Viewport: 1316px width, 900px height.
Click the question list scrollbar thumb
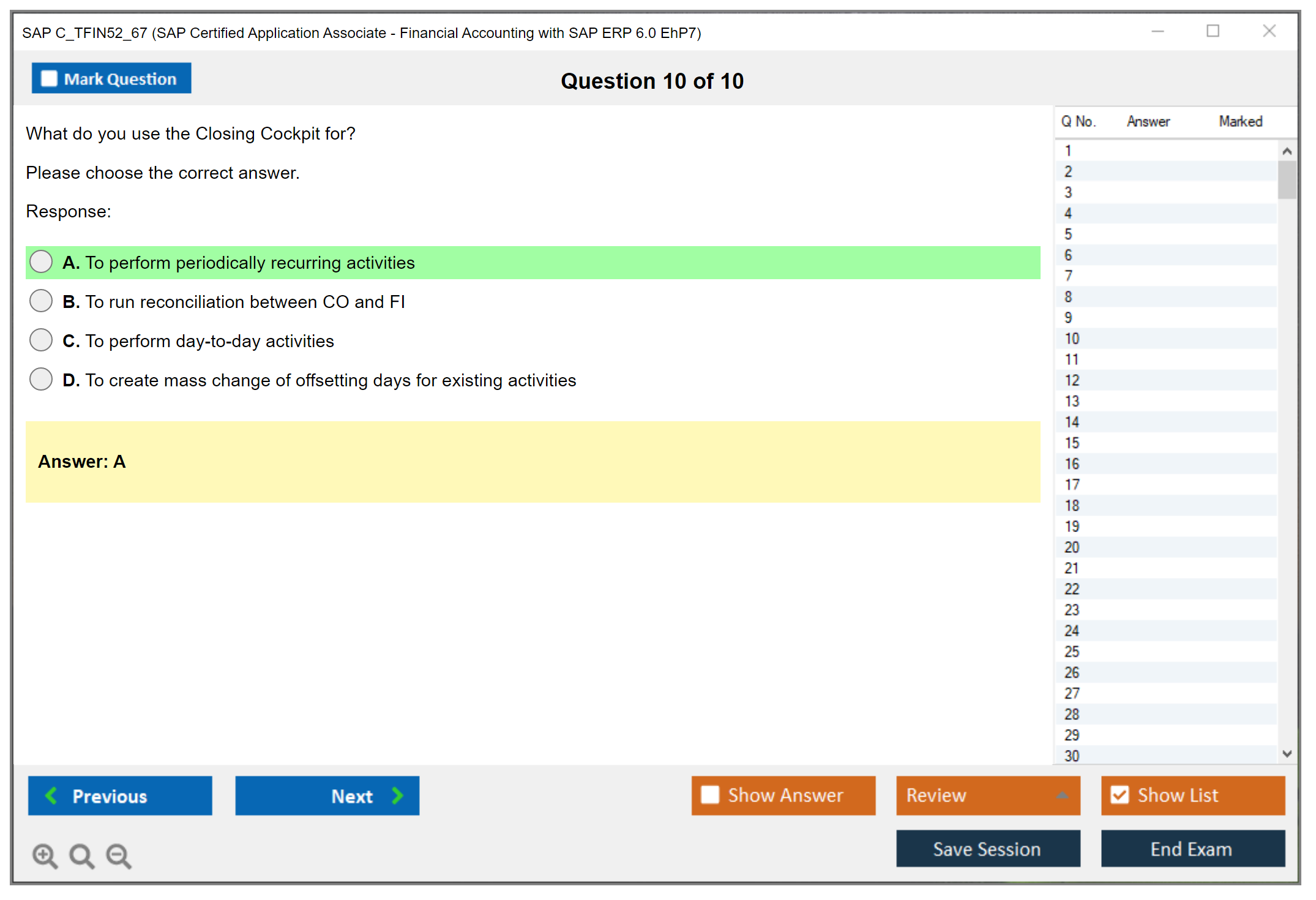1287,180
